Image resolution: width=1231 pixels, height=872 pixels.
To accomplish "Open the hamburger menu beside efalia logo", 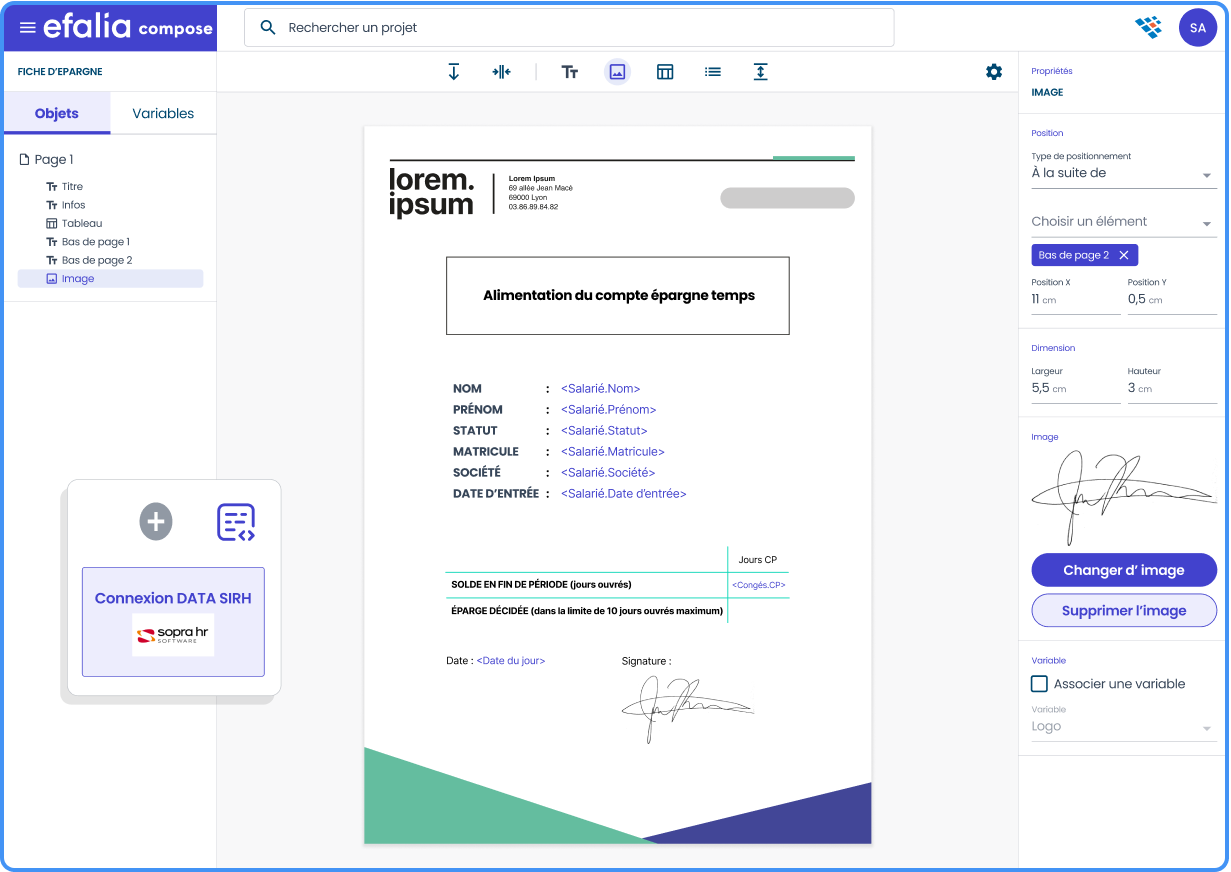I will tap(27, 28).
